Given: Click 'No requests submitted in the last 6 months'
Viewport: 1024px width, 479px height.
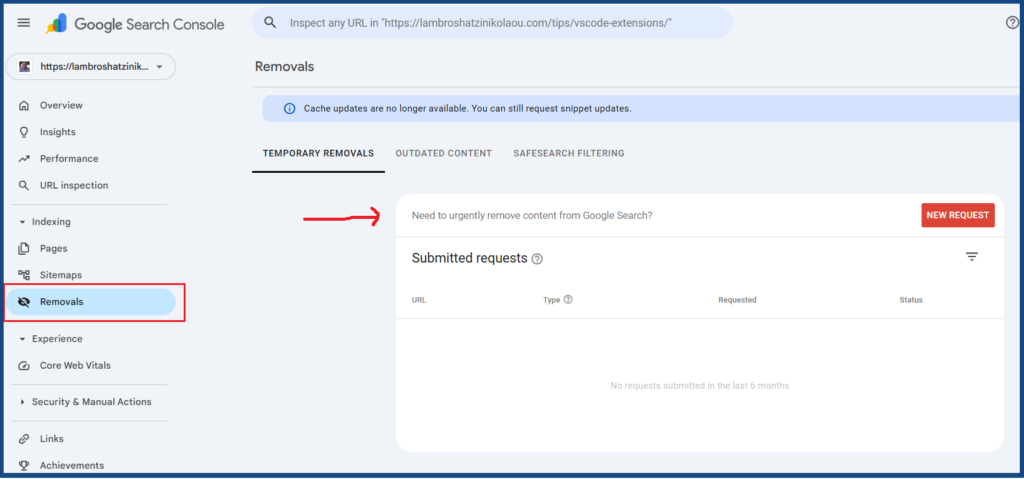Looking at the screenshot, I should 699,386.
